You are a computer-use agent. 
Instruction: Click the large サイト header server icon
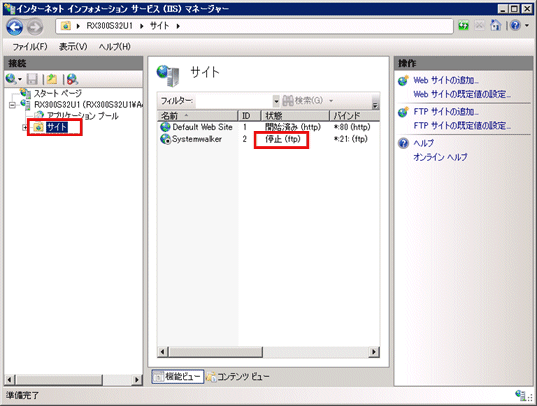[168, 75]
